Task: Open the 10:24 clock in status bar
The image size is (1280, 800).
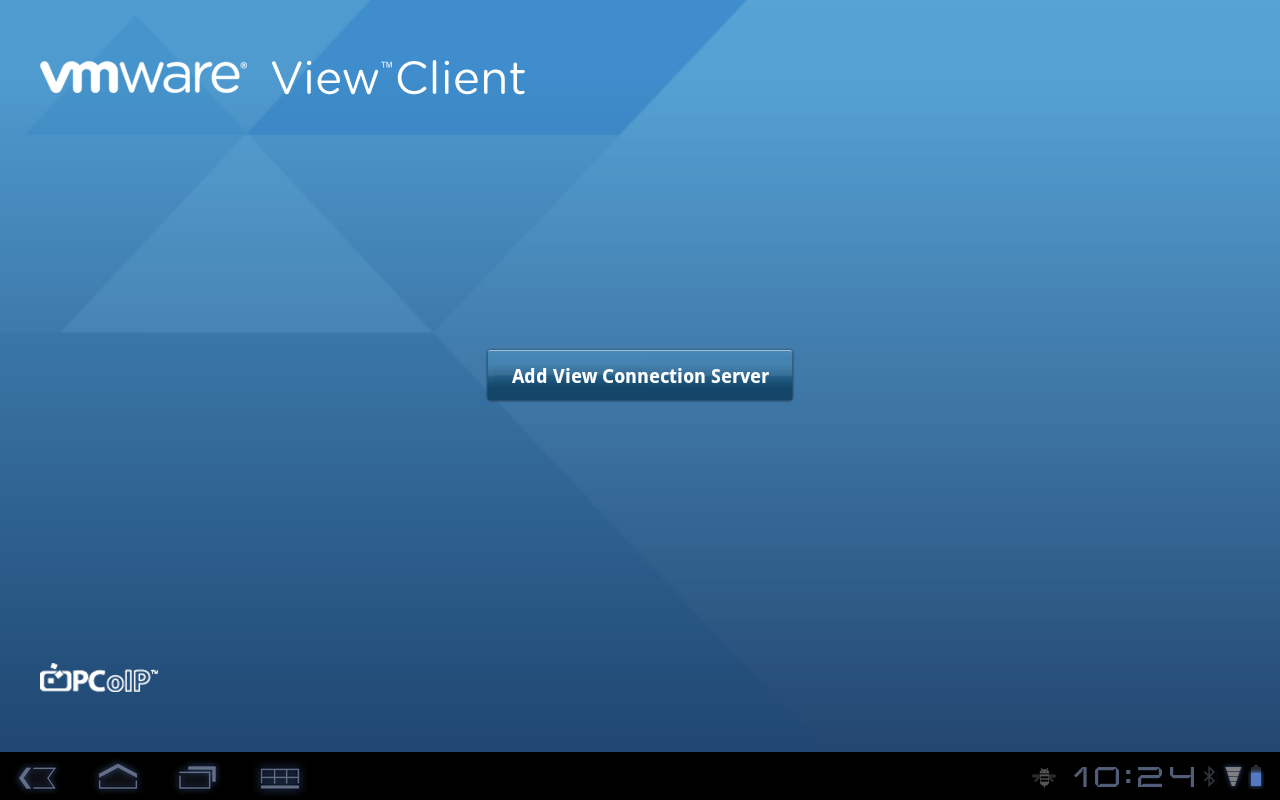Action: pyautogui.click(x=1134, y=777)
